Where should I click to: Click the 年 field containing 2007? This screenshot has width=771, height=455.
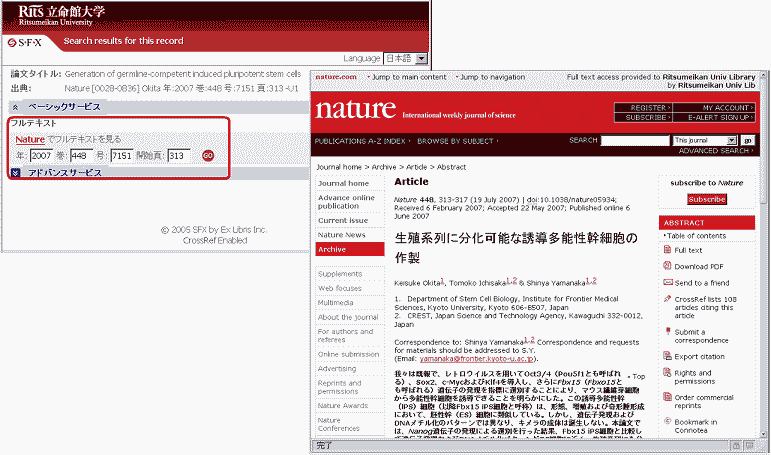[x=41, y=155]
